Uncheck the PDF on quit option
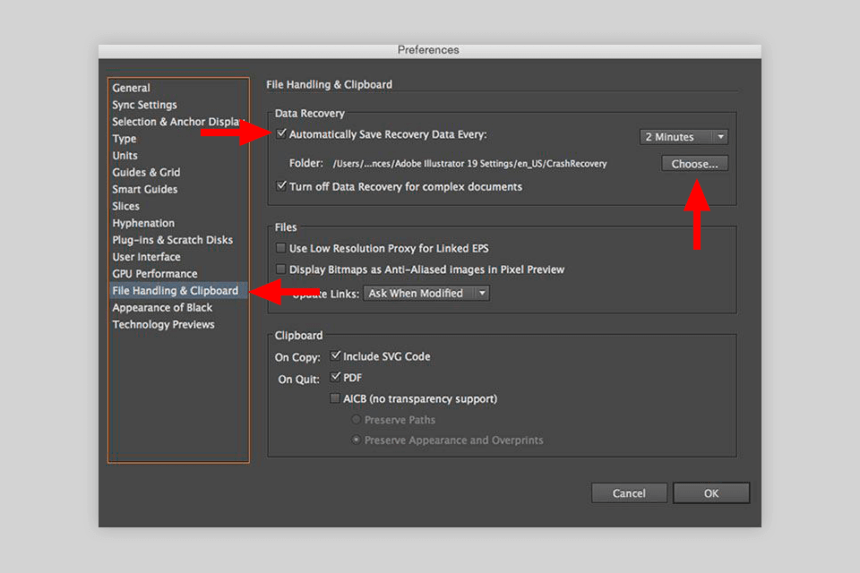This screenshot has height=573, width=860. (x=336, y=377)
